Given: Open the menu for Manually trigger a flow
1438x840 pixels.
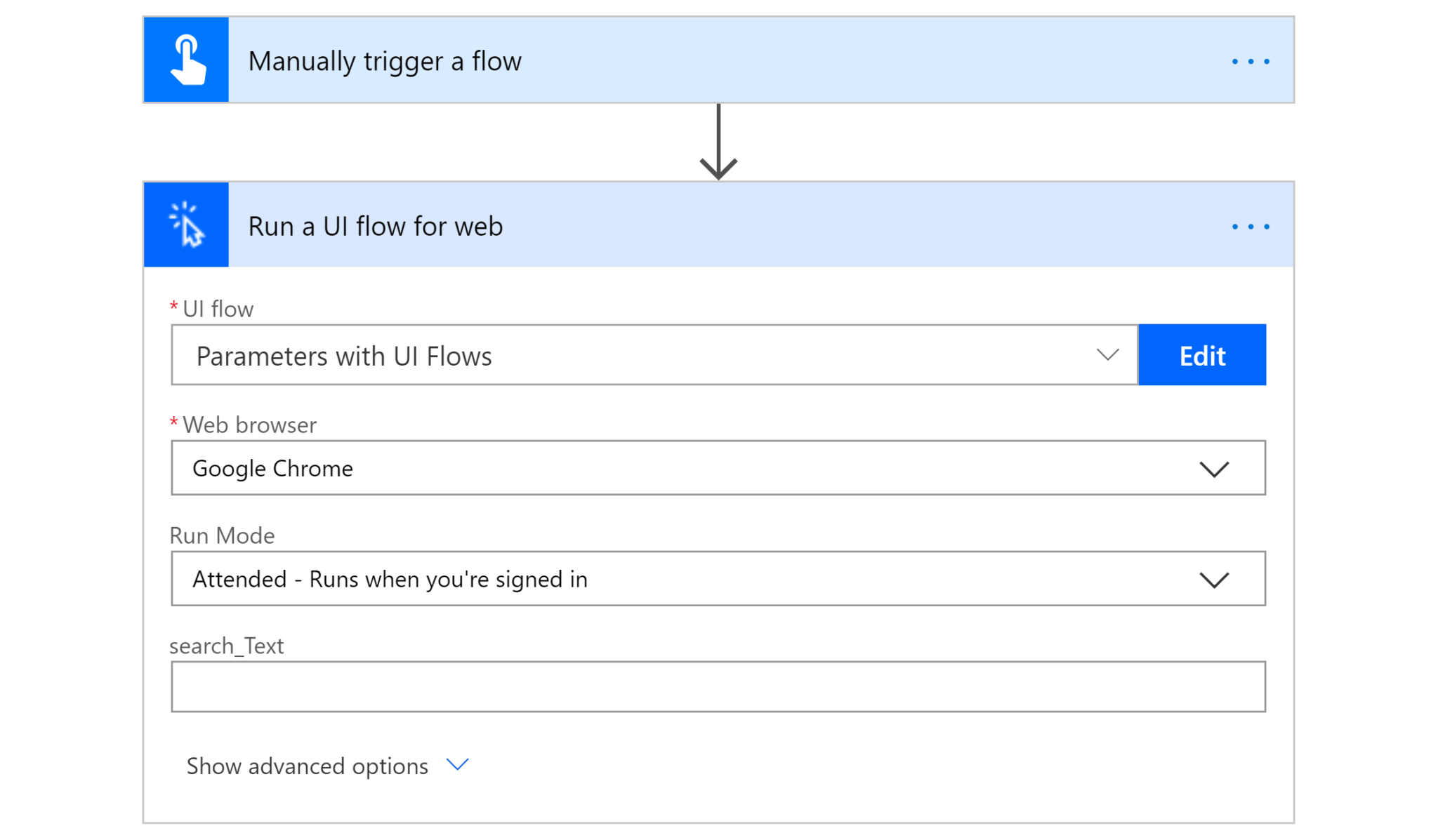Looking at the screenshot, I should point(1251,60).
